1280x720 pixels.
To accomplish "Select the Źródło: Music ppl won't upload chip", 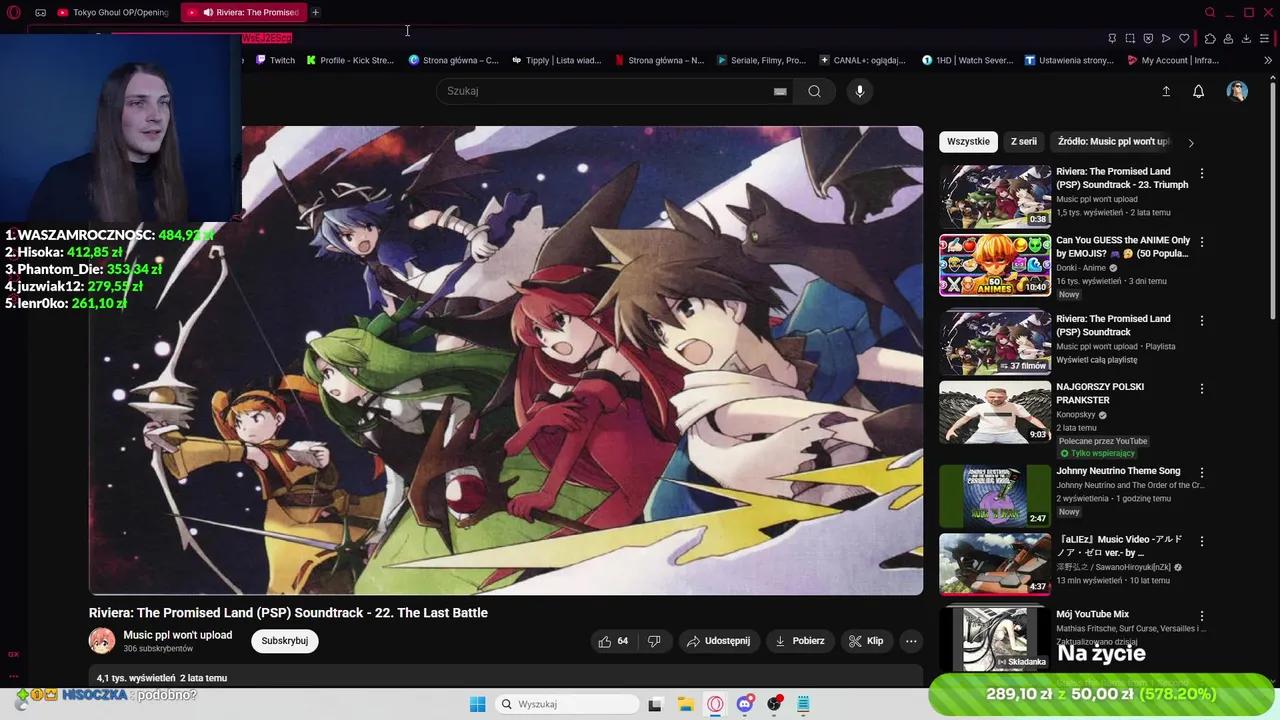I will click(x=1112, y=142).
